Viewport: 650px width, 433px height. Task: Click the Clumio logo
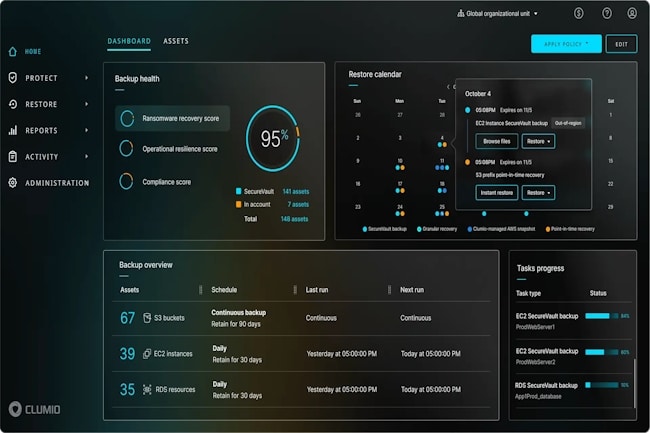(34, 409)
